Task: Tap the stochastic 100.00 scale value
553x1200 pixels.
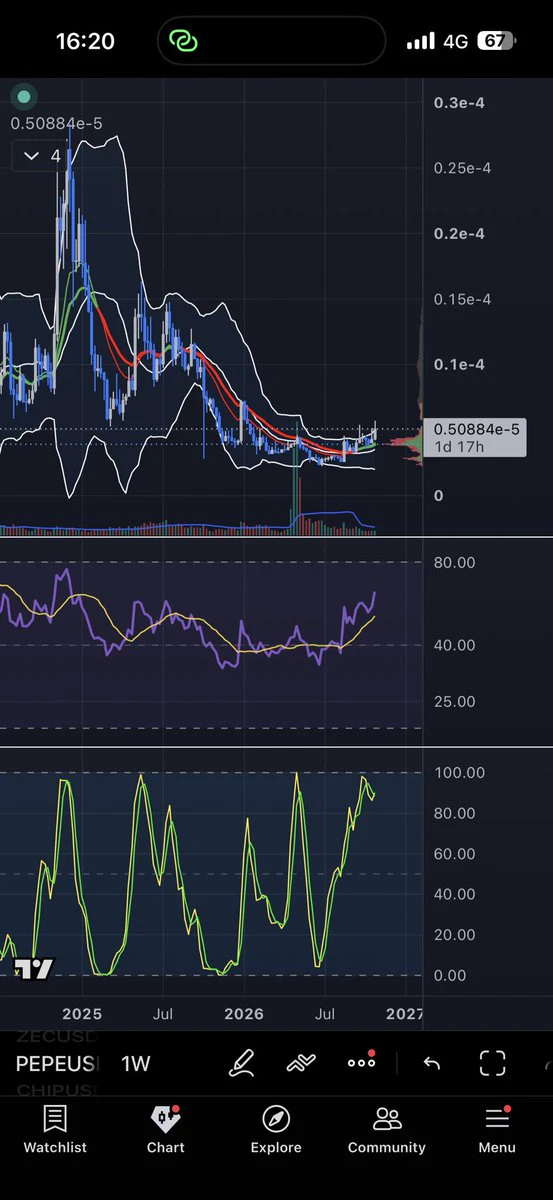Action: (x=460, y=772)
